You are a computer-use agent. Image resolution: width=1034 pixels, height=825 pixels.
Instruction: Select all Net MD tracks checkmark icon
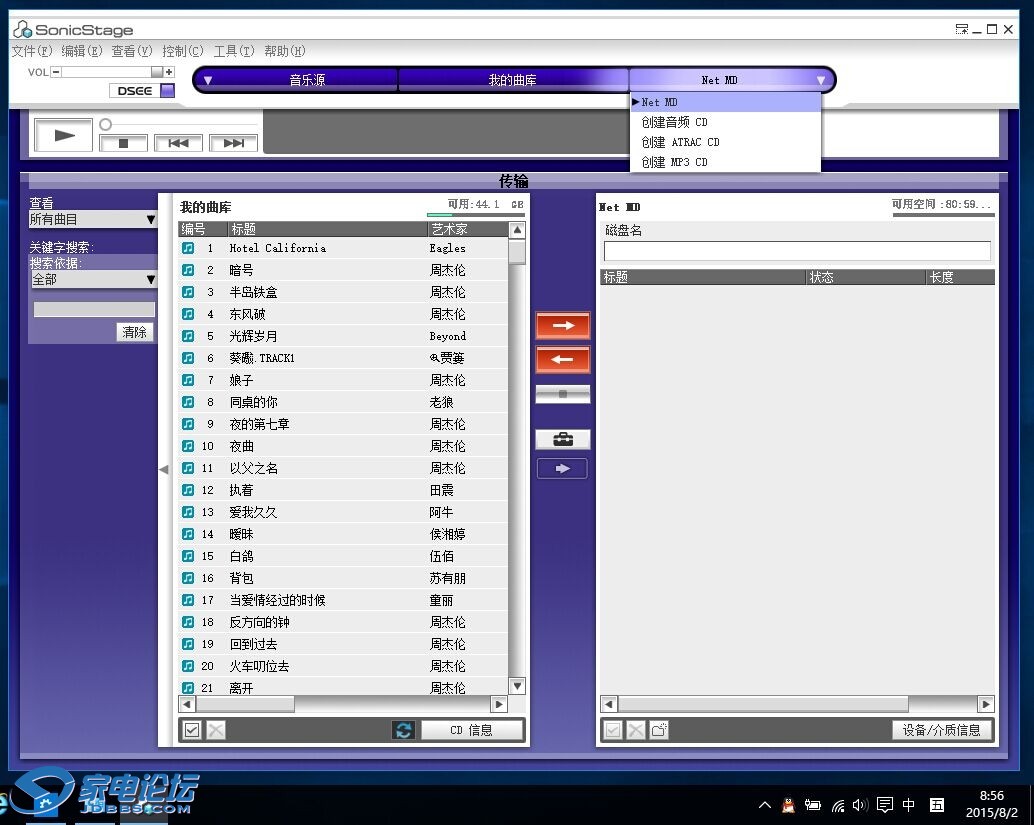[613, 730]
